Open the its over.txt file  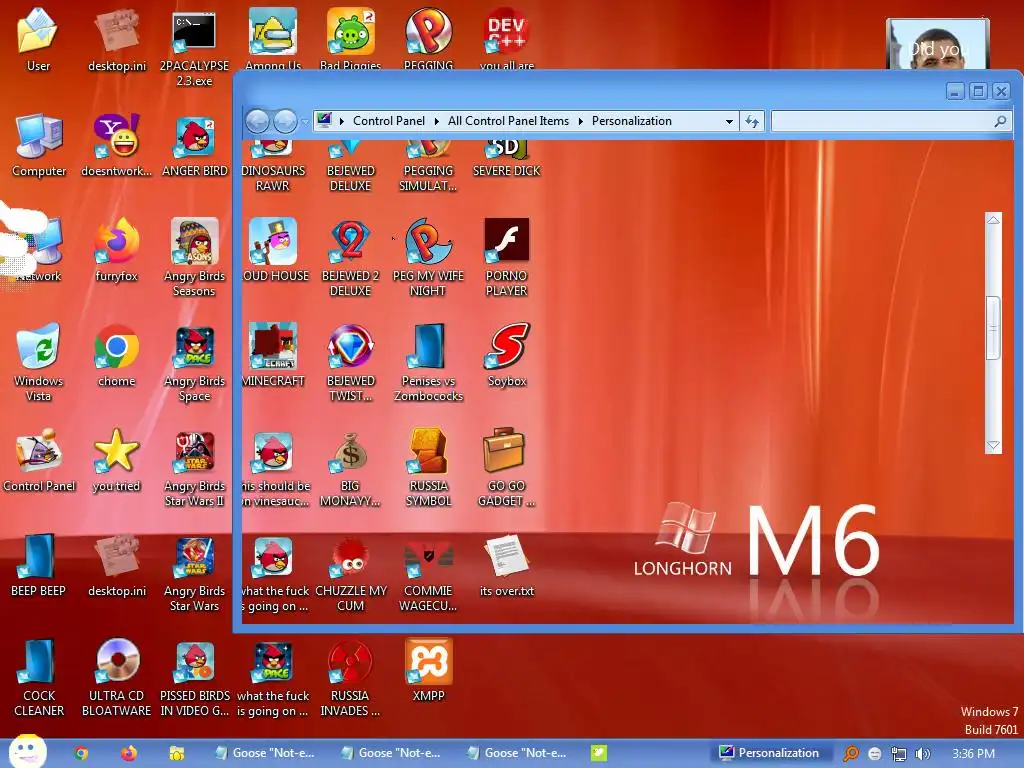[x=507, y=565]
